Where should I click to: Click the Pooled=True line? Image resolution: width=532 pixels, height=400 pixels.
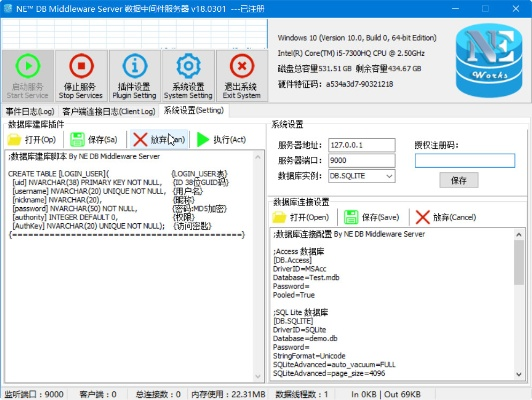pyautogui.click(x=293, y=295)
